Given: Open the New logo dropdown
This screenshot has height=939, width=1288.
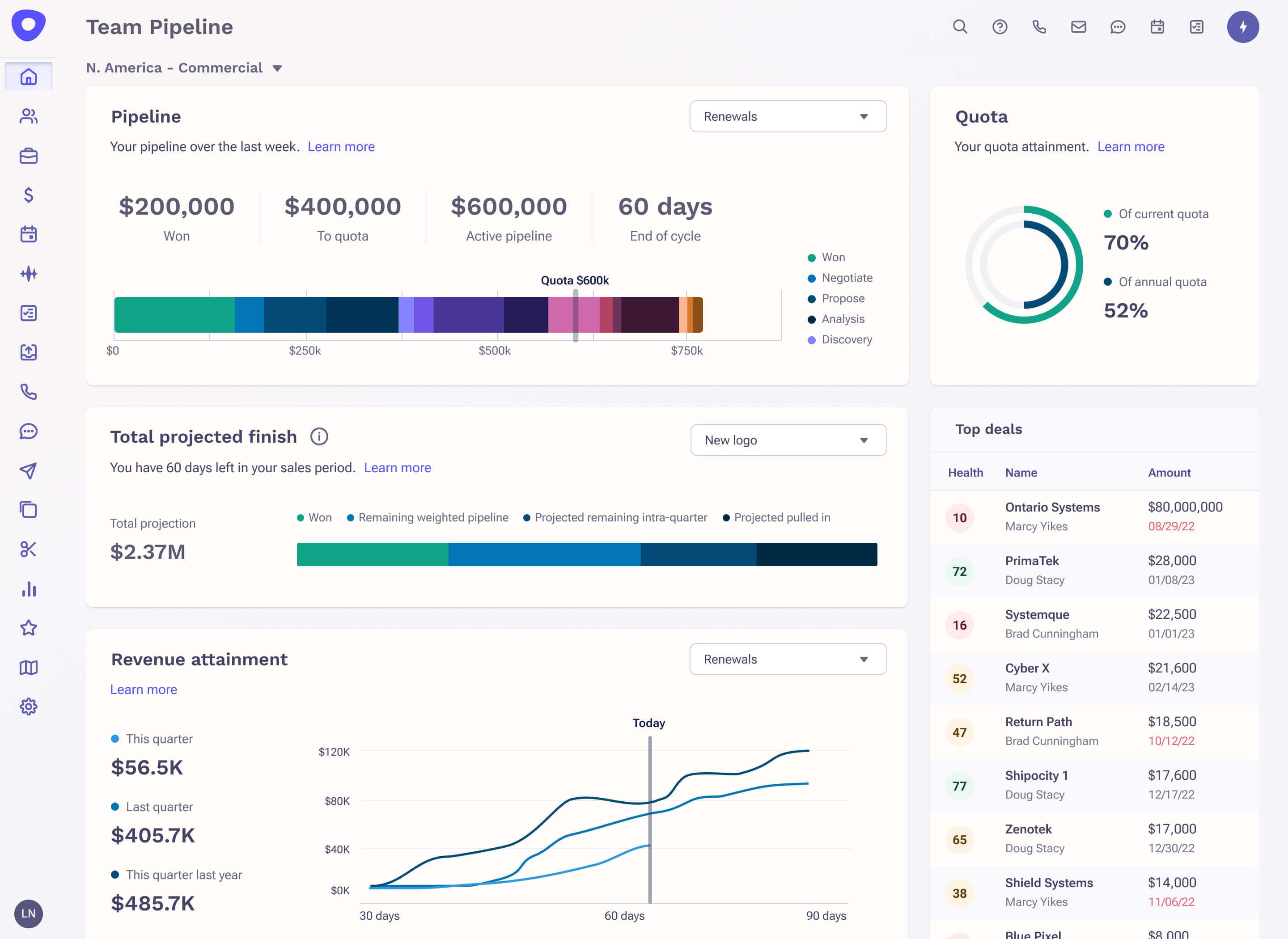Looking at the screenshot, I should 788,440.
